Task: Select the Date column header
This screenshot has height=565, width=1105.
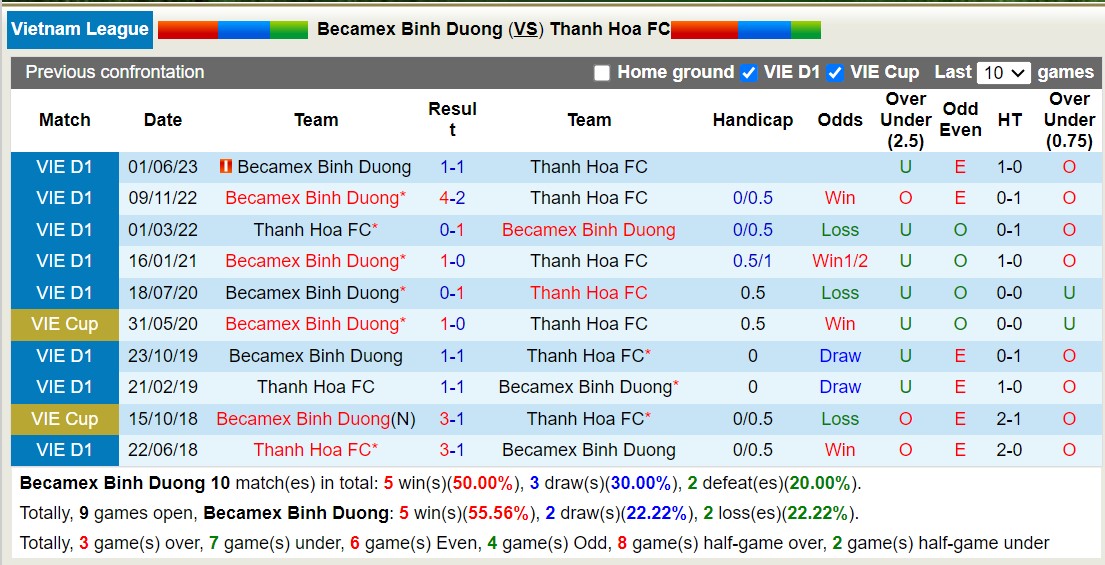Action: click(163, 120)
